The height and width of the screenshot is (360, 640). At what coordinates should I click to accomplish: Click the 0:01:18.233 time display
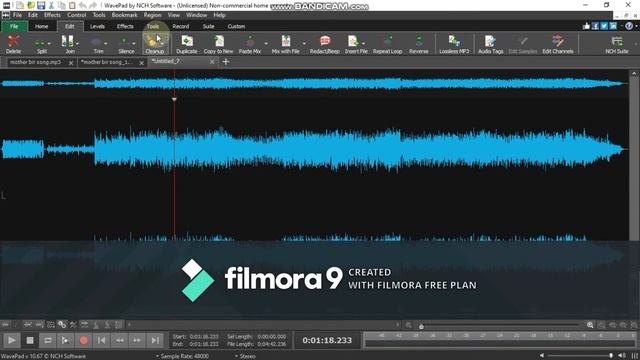[327, 340]
